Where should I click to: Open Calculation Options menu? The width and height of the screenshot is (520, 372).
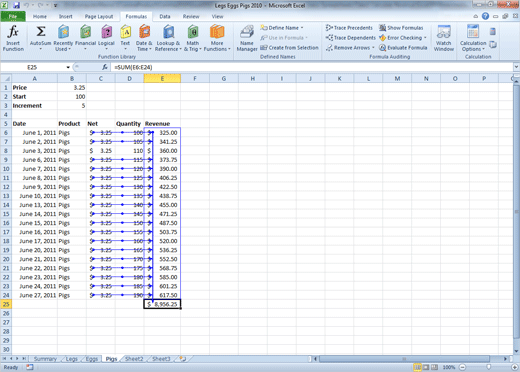473,38
